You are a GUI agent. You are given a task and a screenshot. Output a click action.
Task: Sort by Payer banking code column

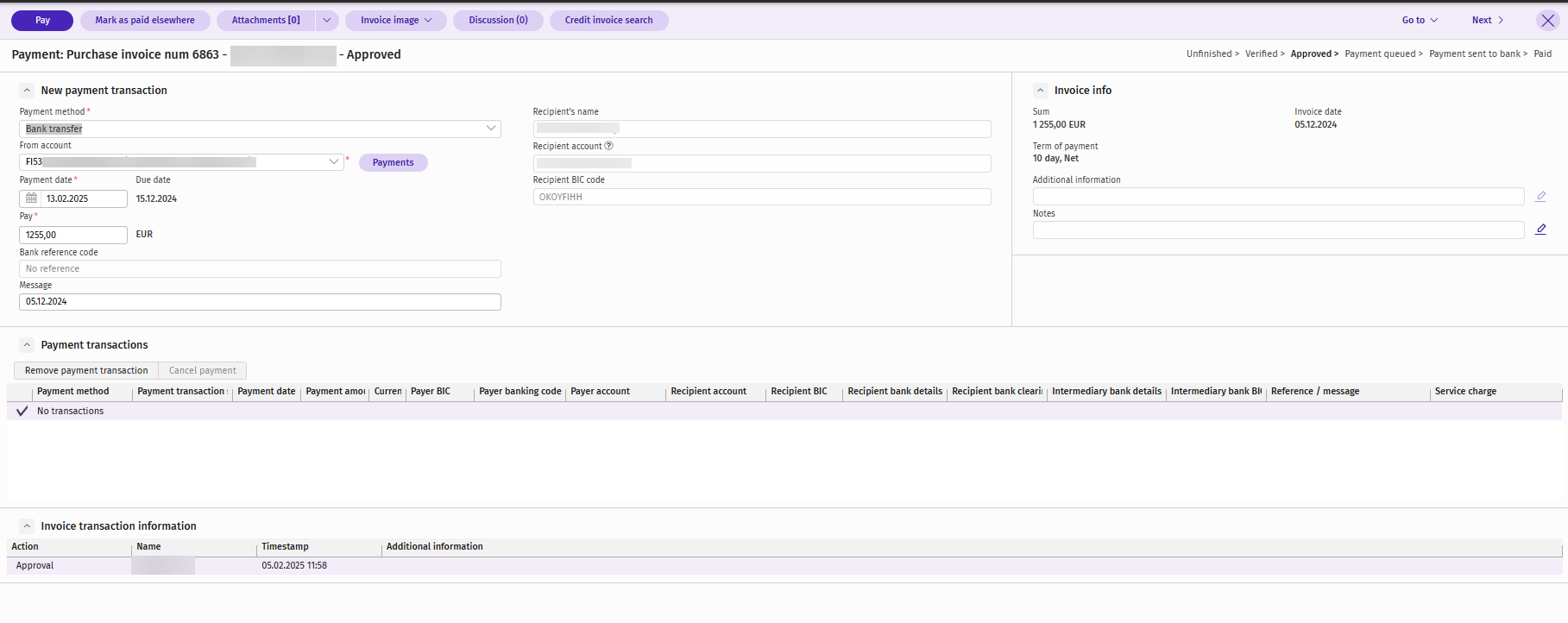click(x=520, y=392)
